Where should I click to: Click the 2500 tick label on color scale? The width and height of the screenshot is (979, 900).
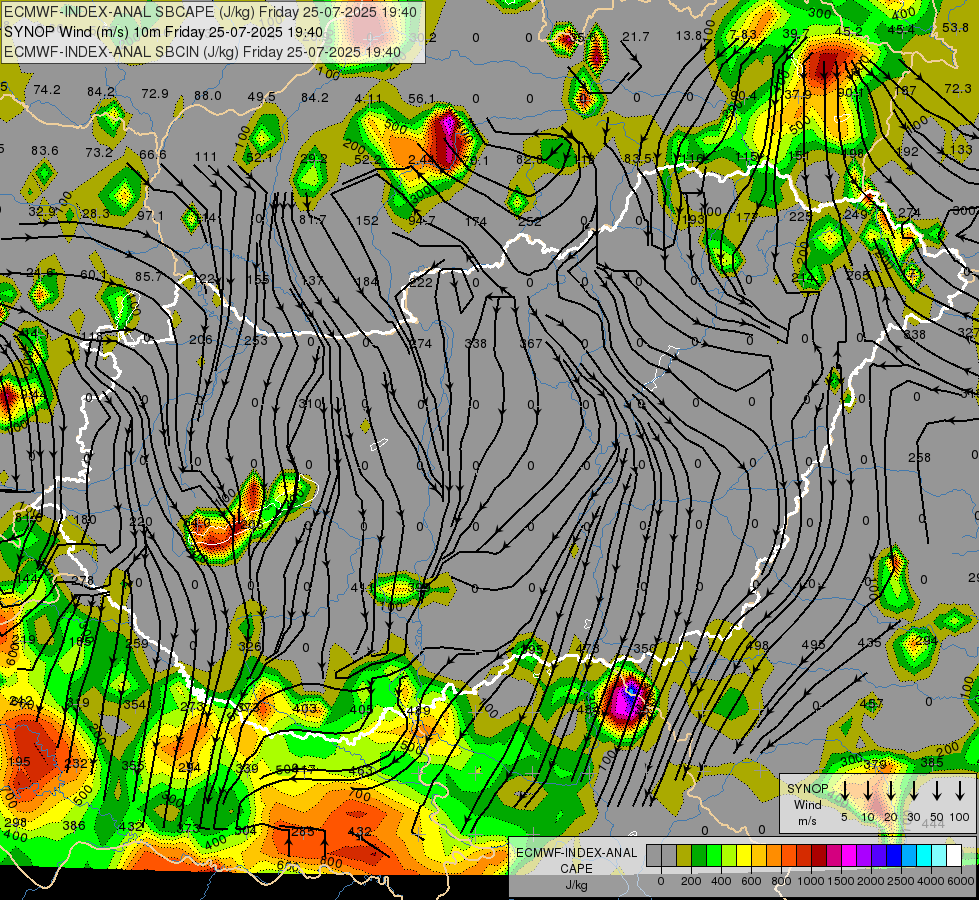[901, 881]
